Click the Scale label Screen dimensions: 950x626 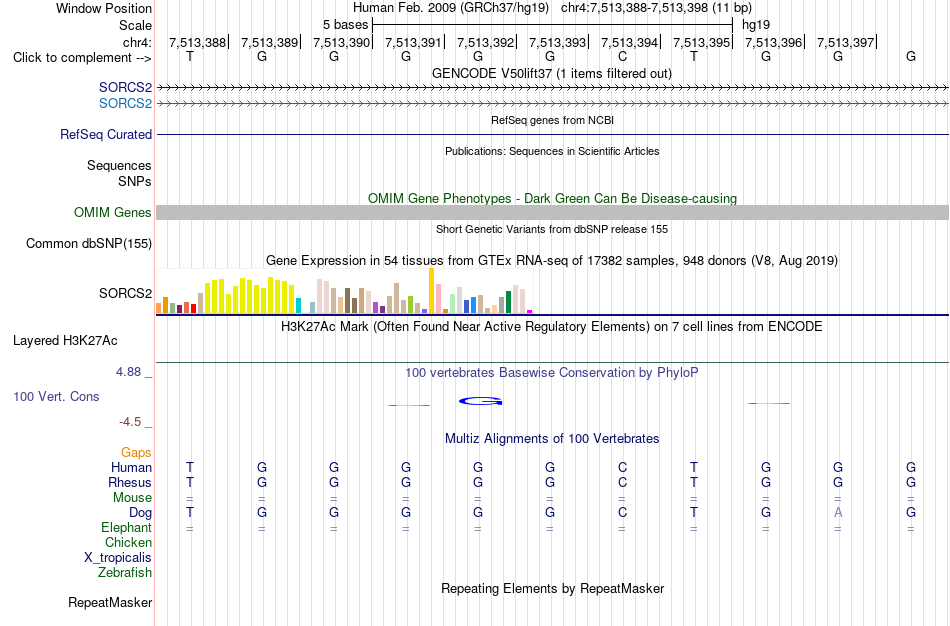tap(136, 25)
